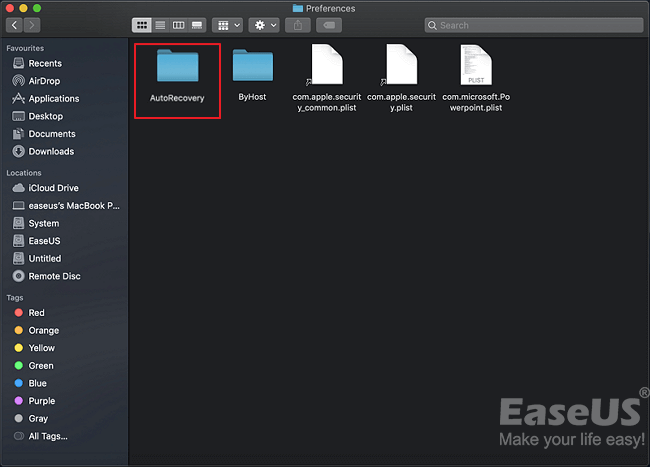Screen dimensions: 650x467
Task: Open Remote Disc location
Action: [46, 276]
